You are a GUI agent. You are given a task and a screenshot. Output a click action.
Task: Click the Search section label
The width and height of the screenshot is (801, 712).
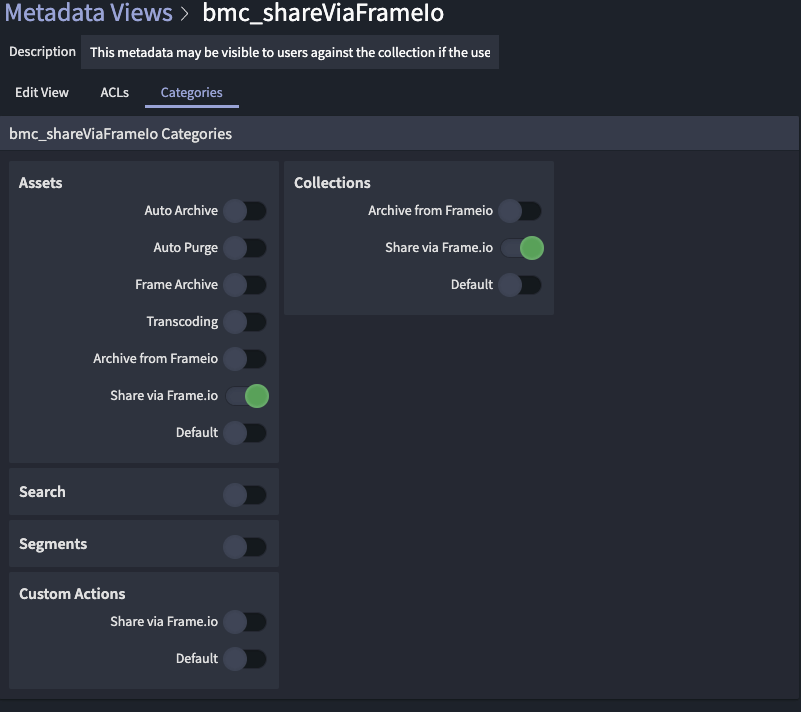click(x=42, y=492)
